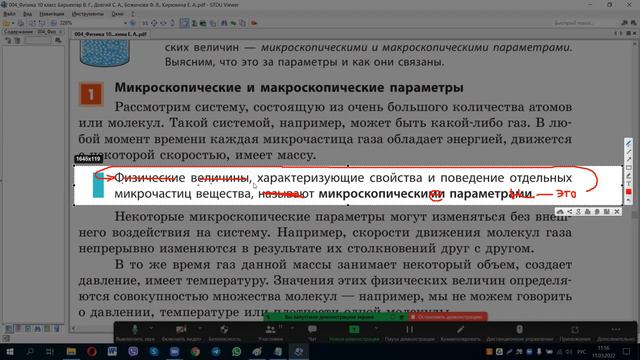Open the Навигация menu

(x=52, y=14)
